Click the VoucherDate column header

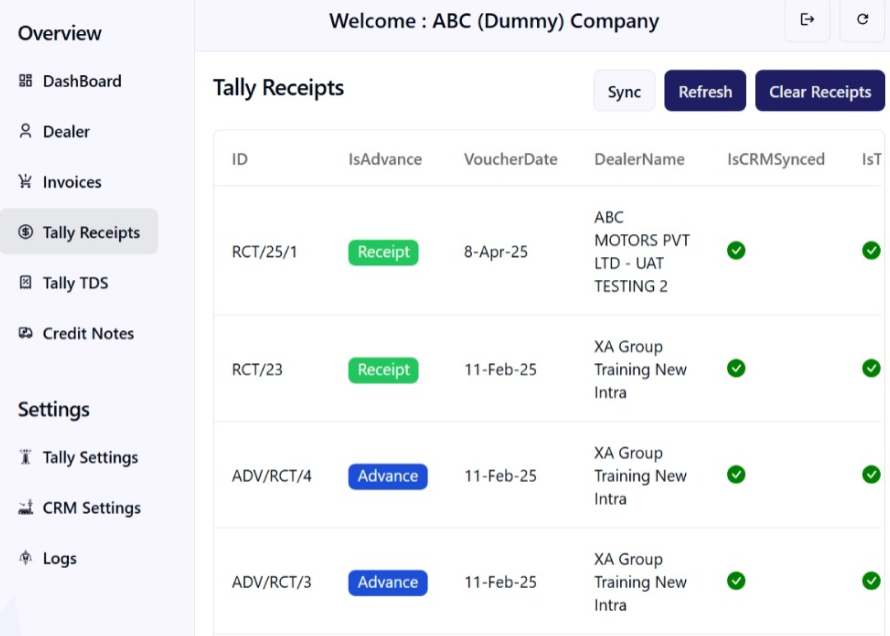[x=510, y=159]
